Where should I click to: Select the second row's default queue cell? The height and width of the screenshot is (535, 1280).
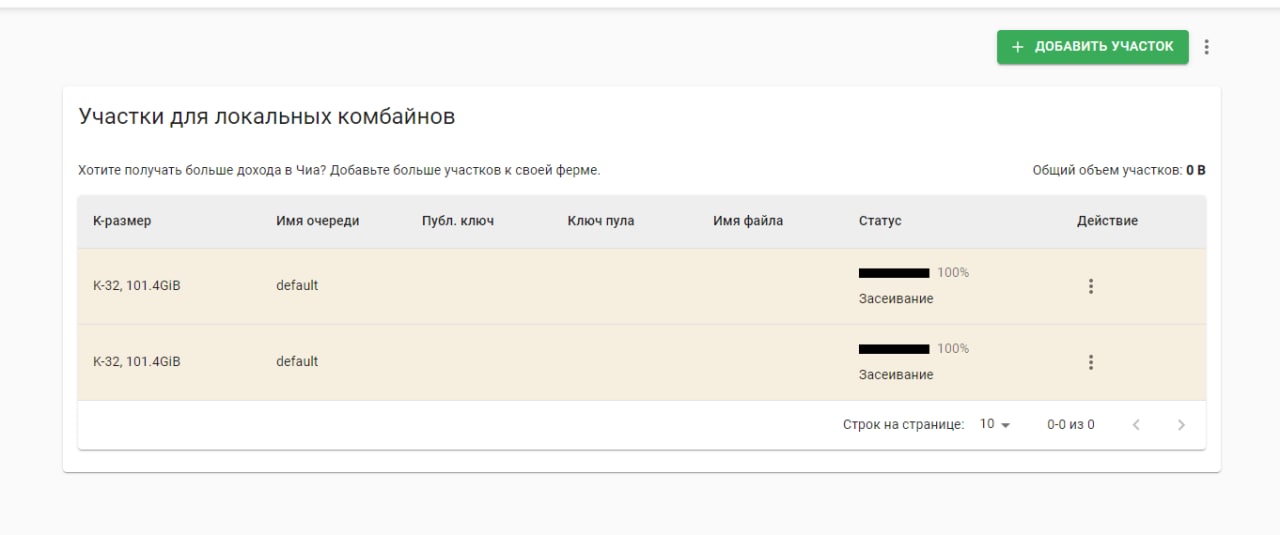pos(297,362)
